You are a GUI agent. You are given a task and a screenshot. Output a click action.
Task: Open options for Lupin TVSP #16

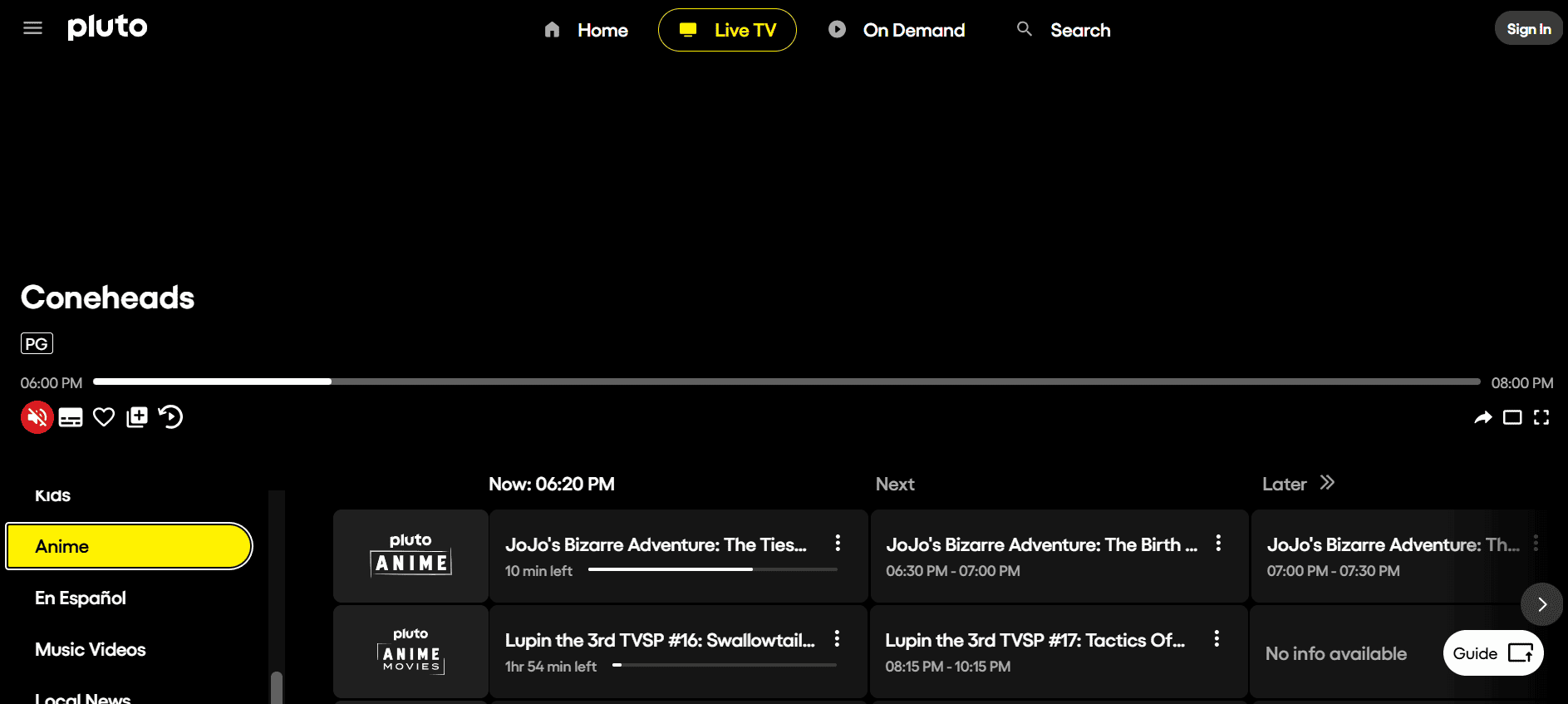point(837,639)
